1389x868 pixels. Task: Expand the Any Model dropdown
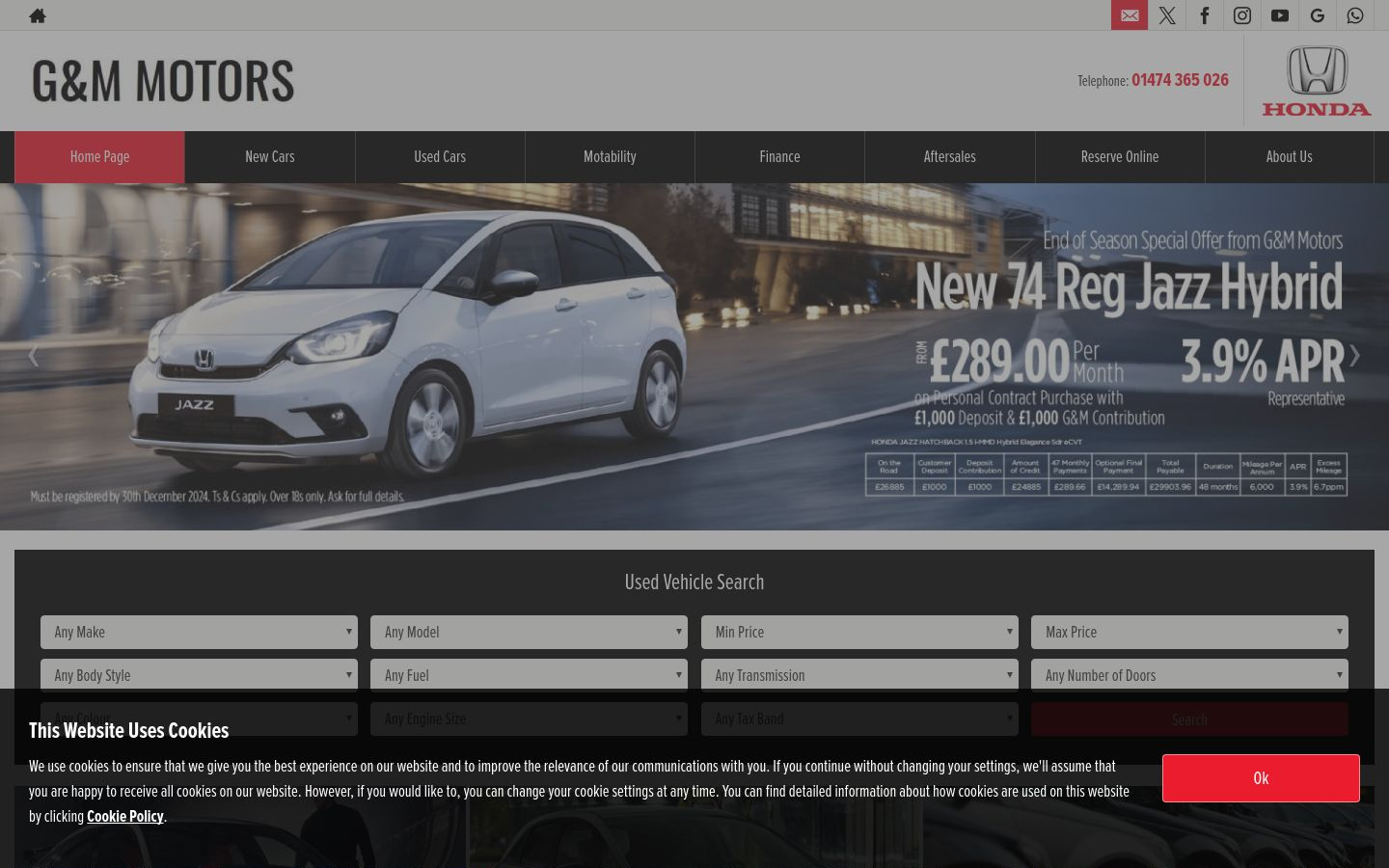click(529, 632)
